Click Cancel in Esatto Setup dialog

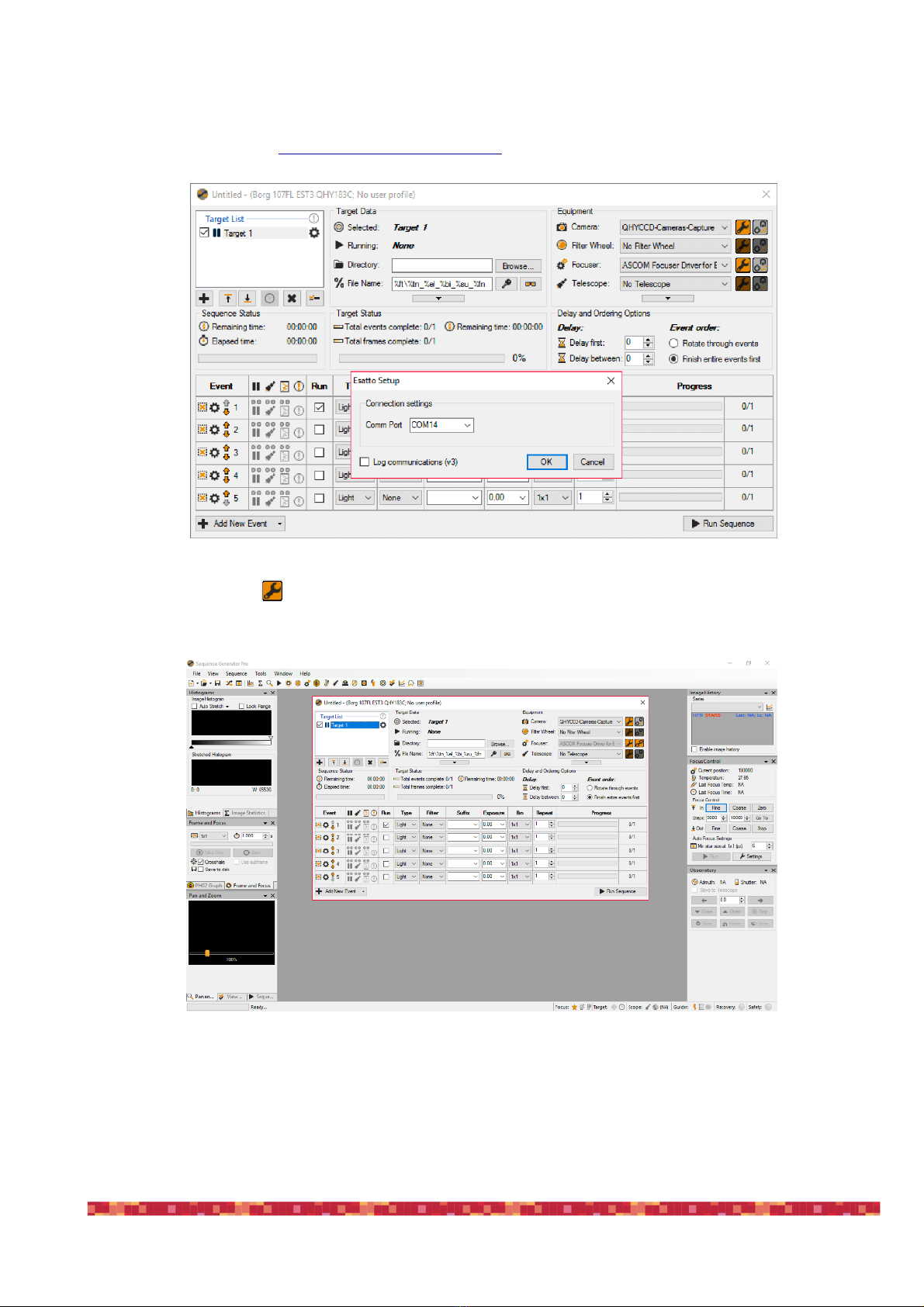point(593,462)
